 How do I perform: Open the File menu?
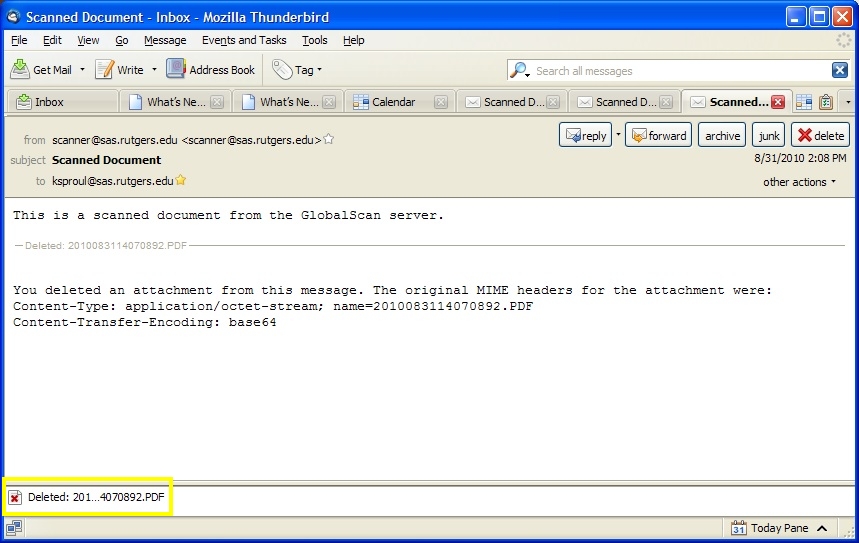[19, 40]
